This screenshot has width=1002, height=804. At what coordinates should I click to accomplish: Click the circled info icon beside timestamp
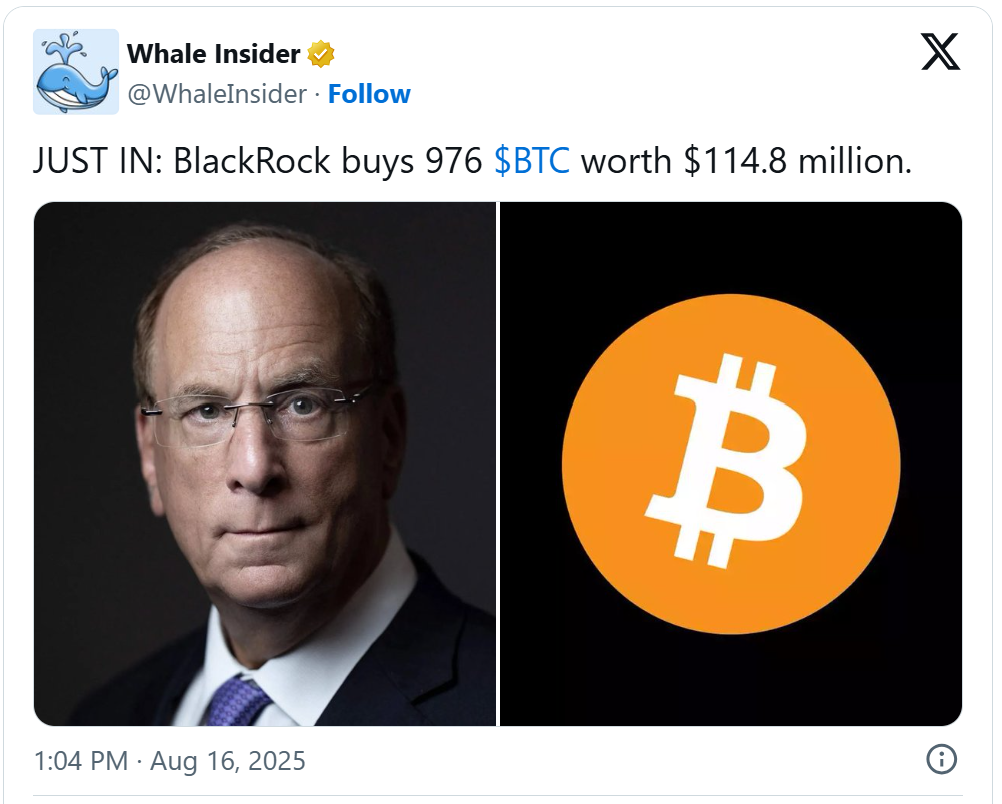[x=941, y=760]
